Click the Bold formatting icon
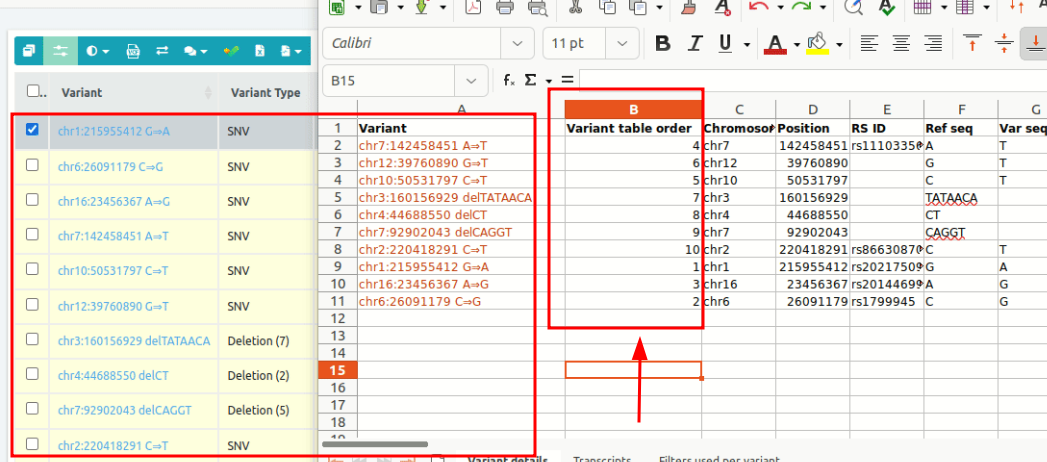Viewport: 1047px width, 462px height. coord(662,44)
